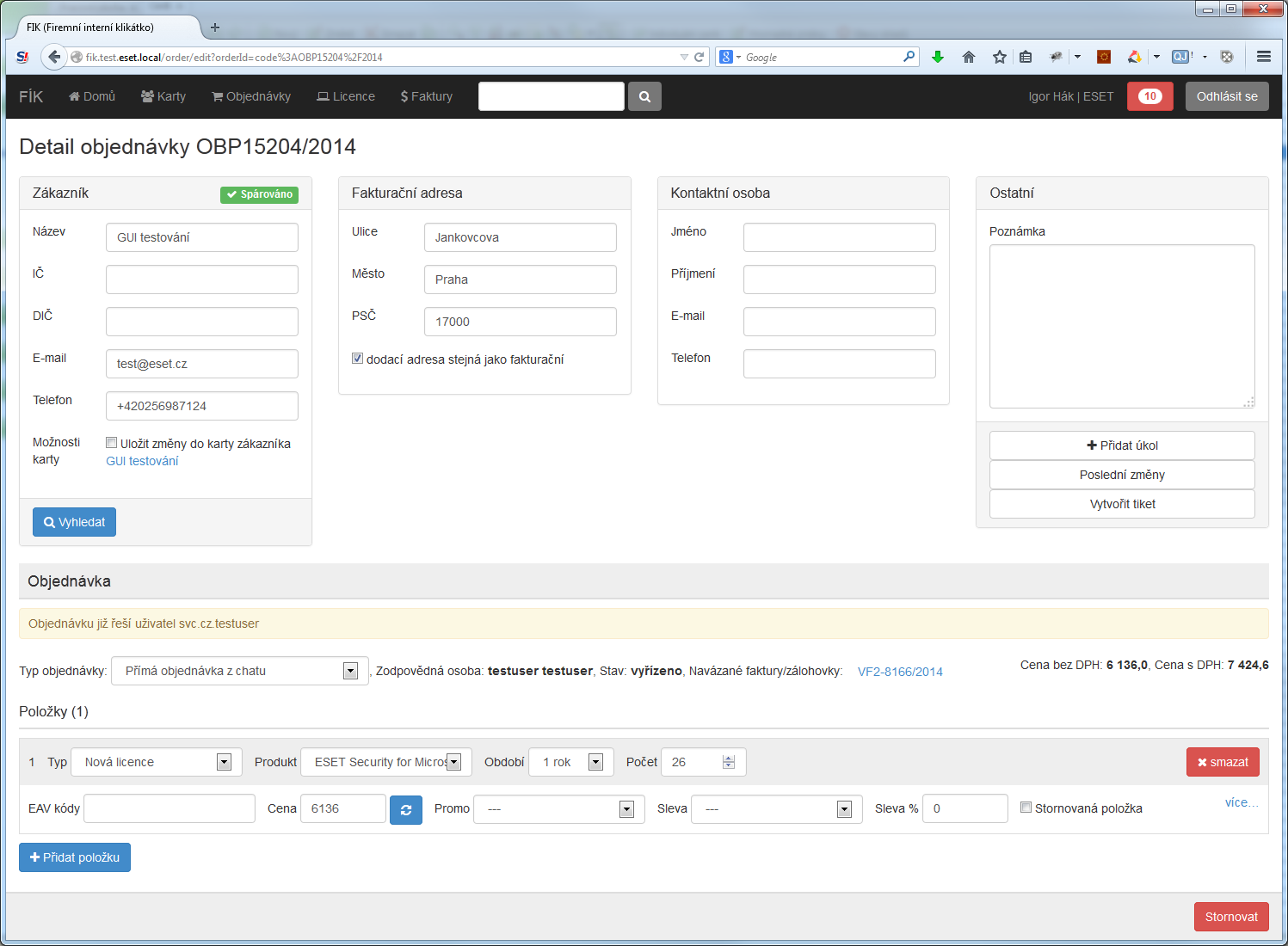Viewport: 1288px width, 946px height.
Task: Delete the item with smazat button
Action: click(1223, 762)
